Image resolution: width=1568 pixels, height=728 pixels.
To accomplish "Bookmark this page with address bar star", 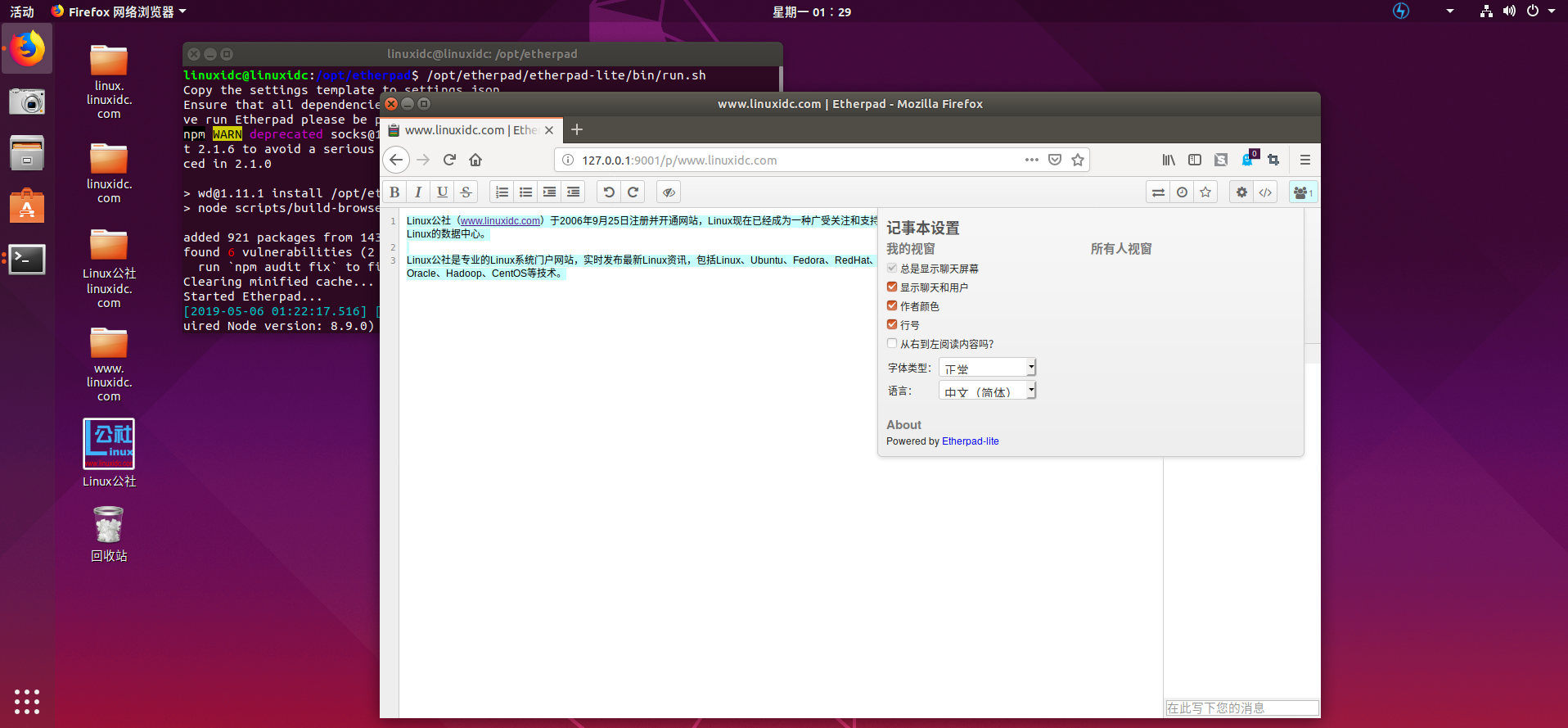I will pyautogui.click(x=1078, y=160).
